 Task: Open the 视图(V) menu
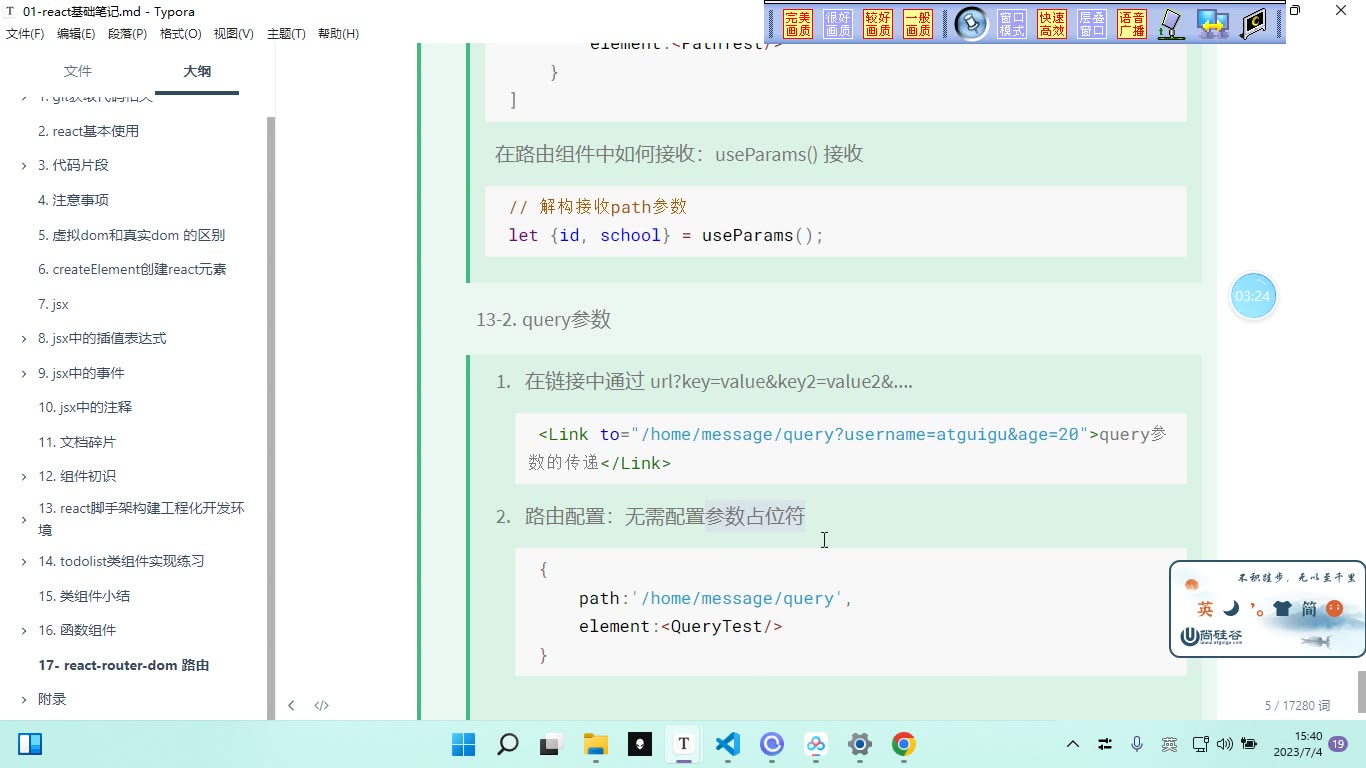(234, 33)
